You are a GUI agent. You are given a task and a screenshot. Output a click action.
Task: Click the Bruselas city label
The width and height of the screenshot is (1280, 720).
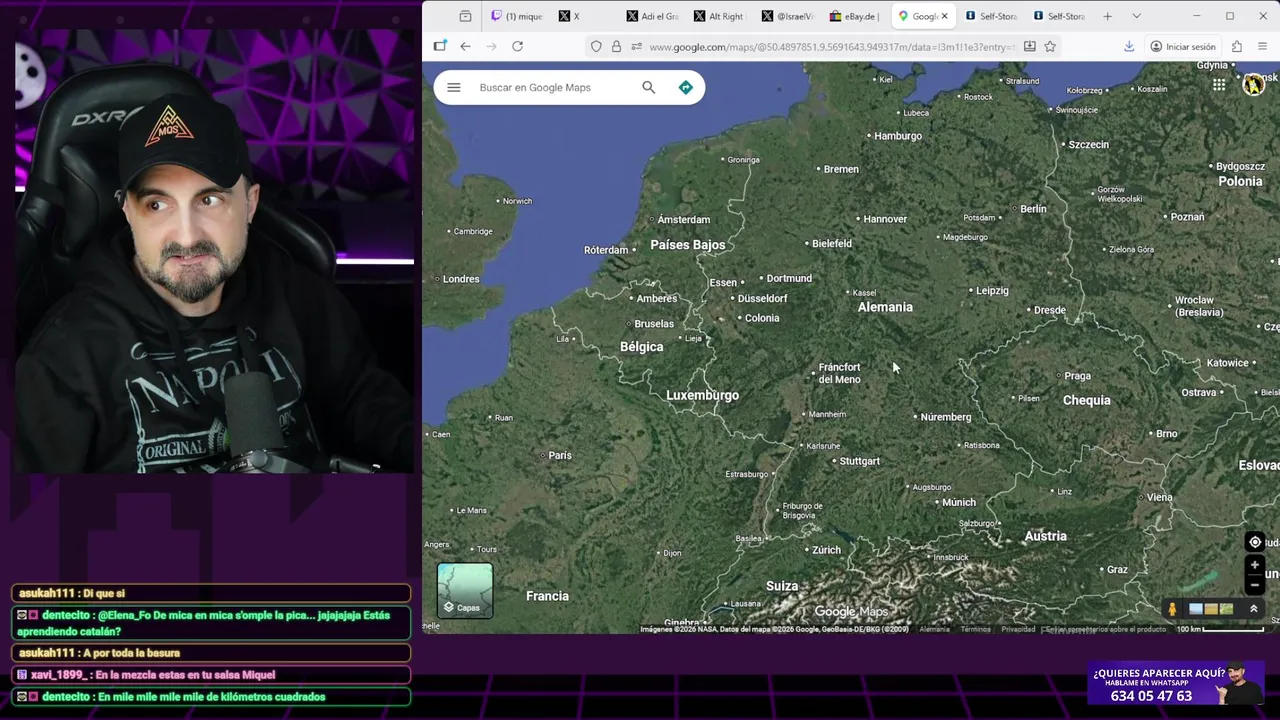pos(654,324)
